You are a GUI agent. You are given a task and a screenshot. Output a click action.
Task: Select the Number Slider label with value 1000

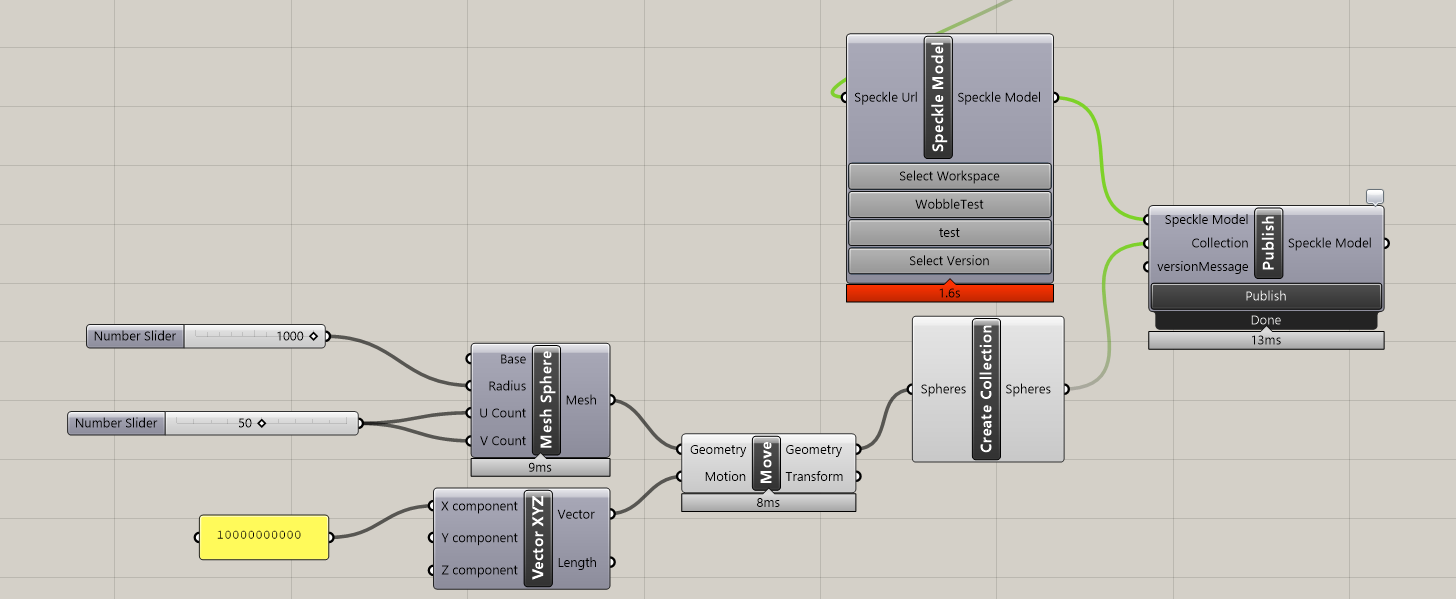[136, 336]
